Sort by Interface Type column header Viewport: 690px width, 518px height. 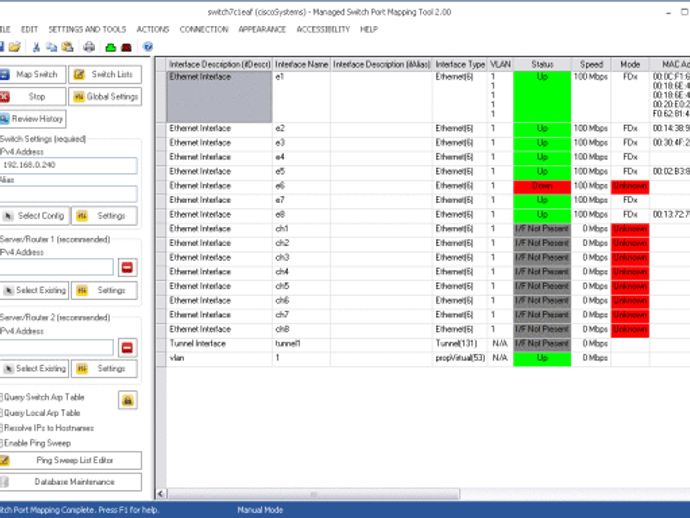[460, 65]
